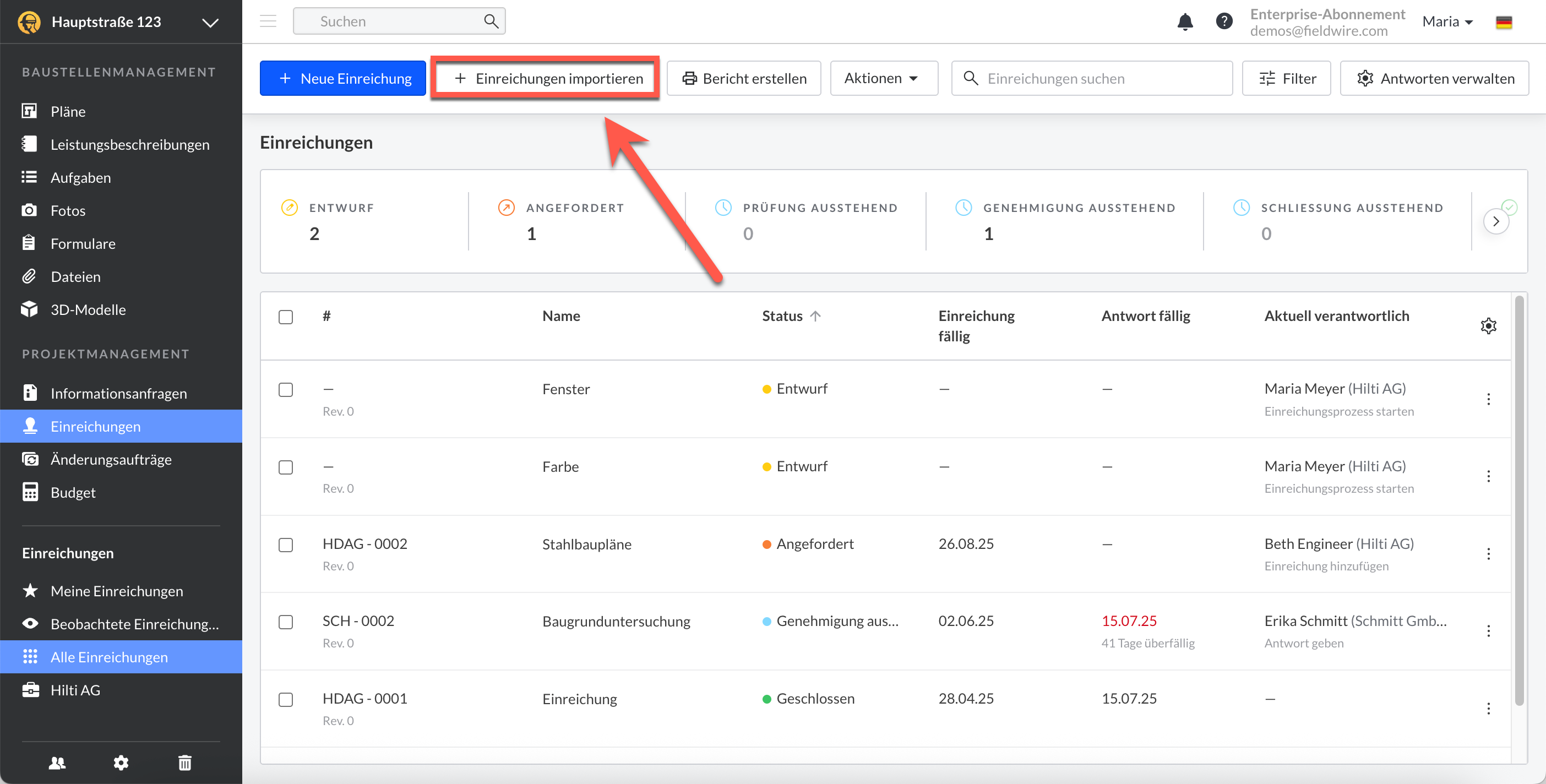Viewport: 1546px width, 784px height.
Task: Open three-dot menu for Stahlbaupläne row
Action: 1488,553
